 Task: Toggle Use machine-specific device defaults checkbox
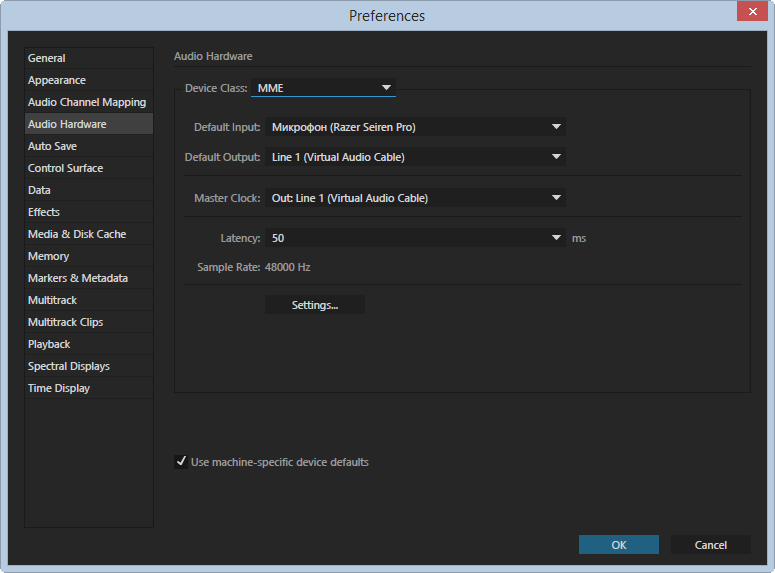tap(181, 462)
